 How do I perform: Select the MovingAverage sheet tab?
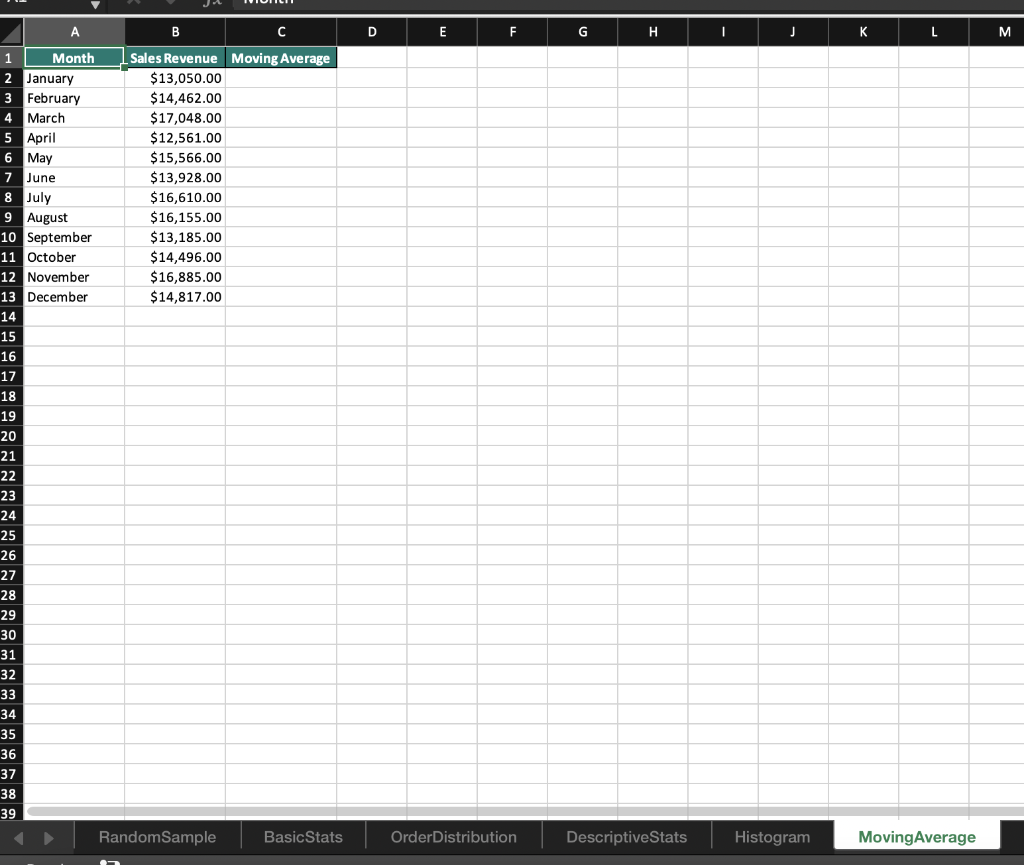click(916, 836)
